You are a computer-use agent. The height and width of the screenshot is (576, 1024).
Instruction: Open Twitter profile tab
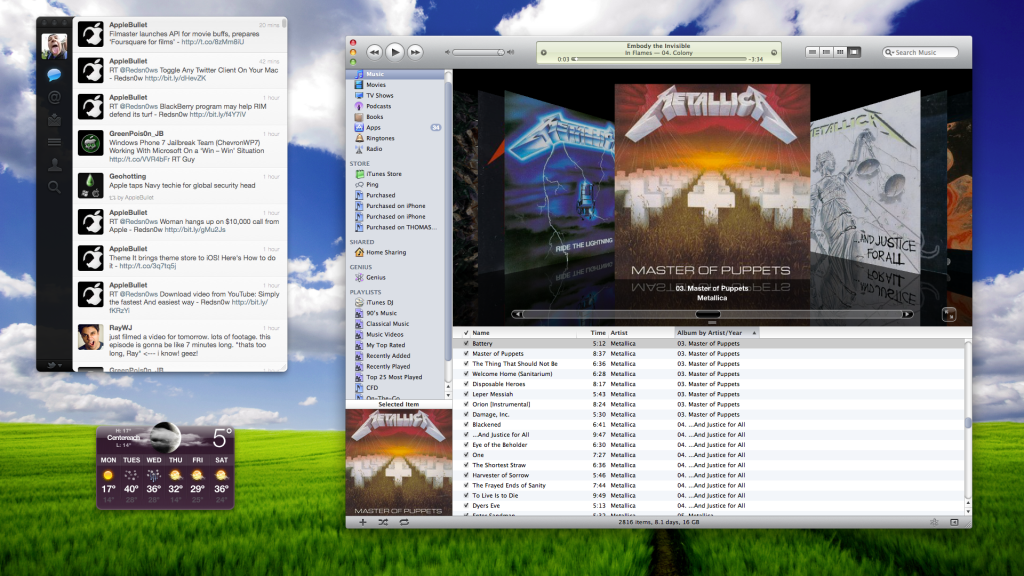[54, 165]
